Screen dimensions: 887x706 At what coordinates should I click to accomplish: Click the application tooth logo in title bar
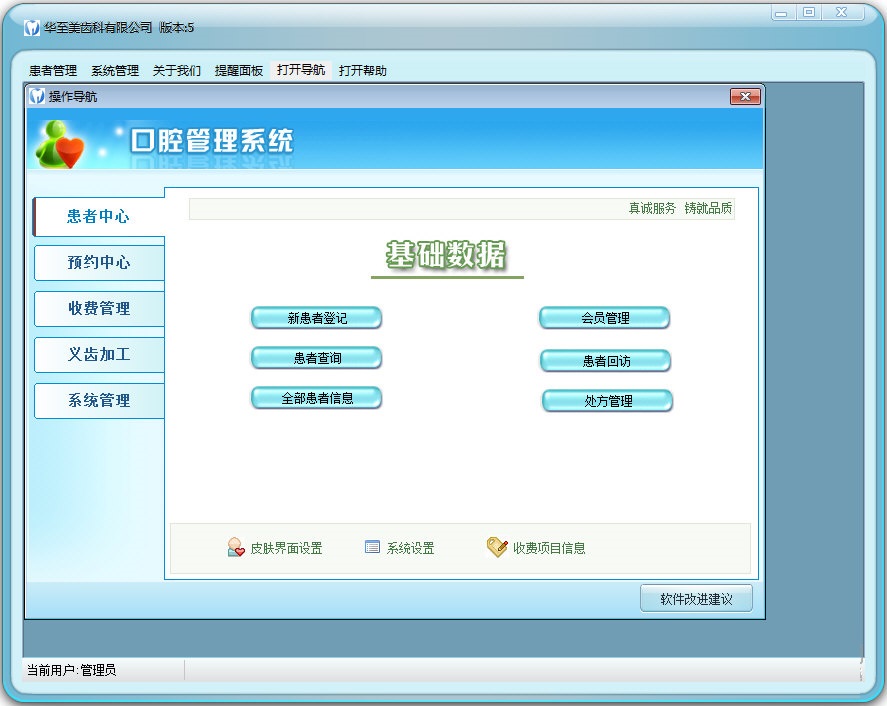coord(32,27)
